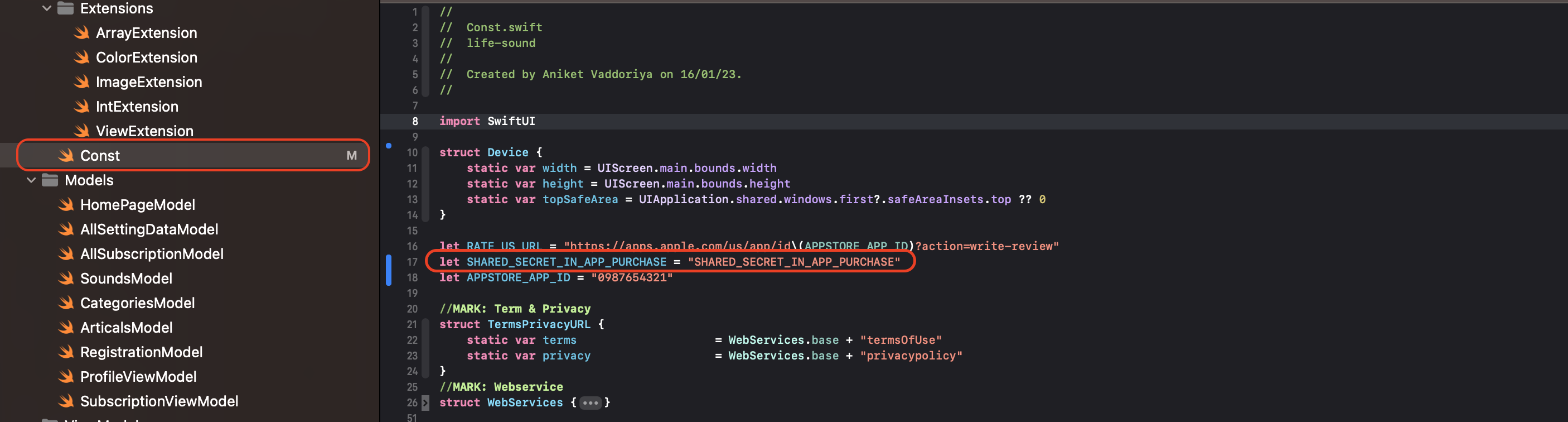
Task: Click the TermsPrivacyURL struct name
Action: 539,324
